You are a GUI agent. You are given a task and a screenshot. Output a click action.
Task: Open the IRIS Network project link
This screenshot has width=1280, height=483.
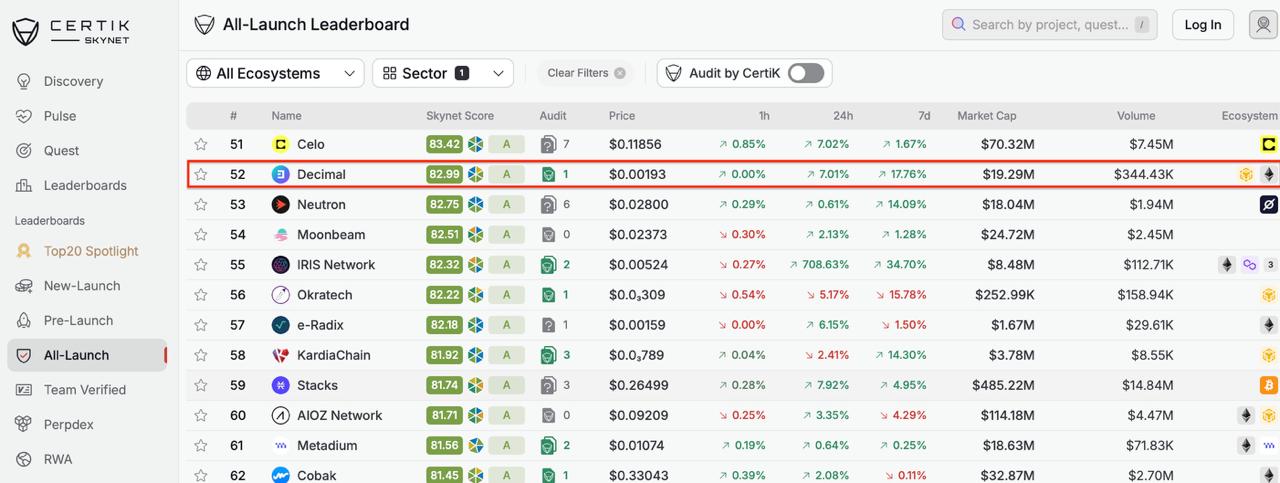(335, 265)
